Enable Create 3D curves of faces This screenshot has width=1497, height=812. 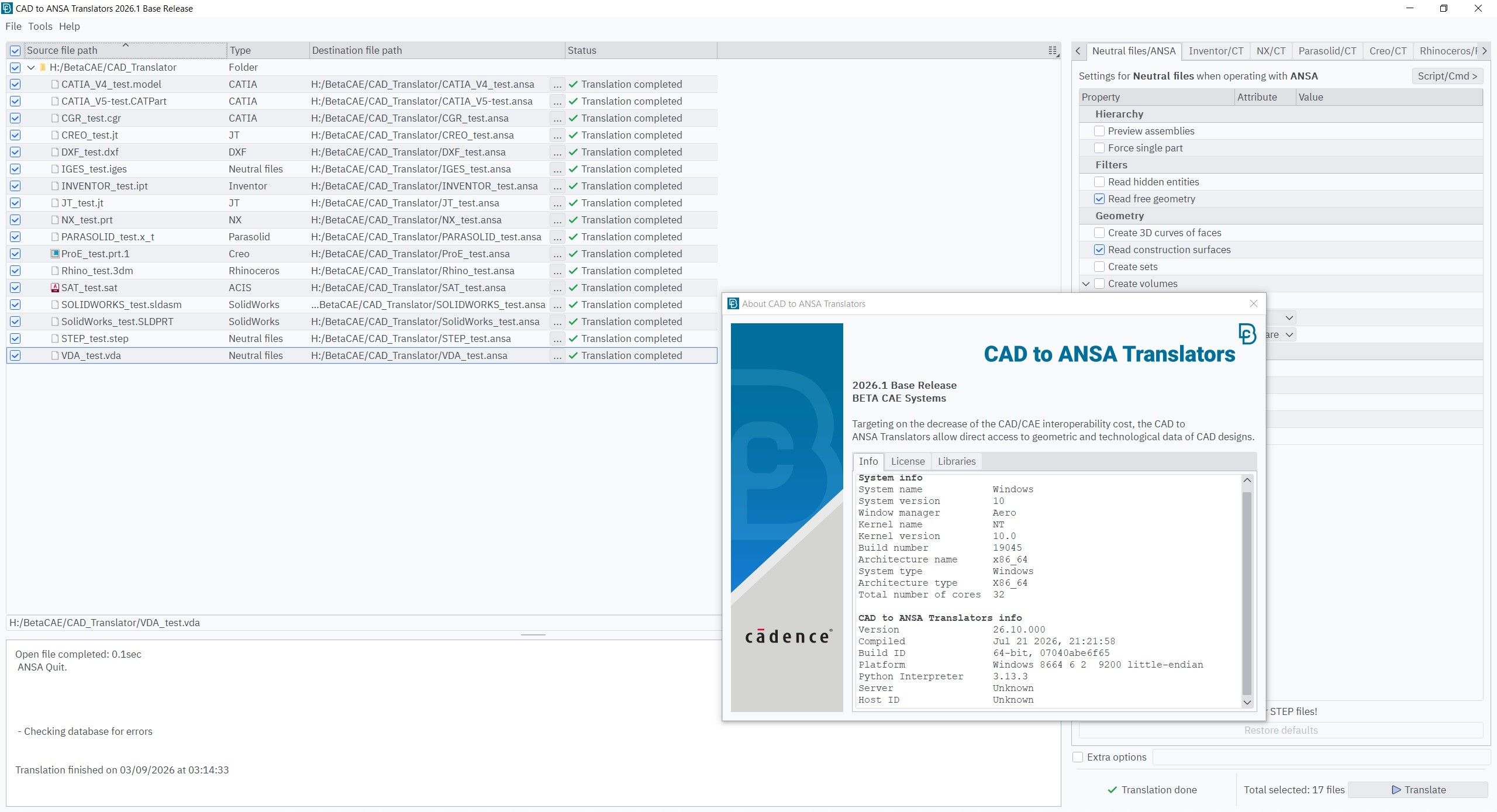coord(1099,233)
